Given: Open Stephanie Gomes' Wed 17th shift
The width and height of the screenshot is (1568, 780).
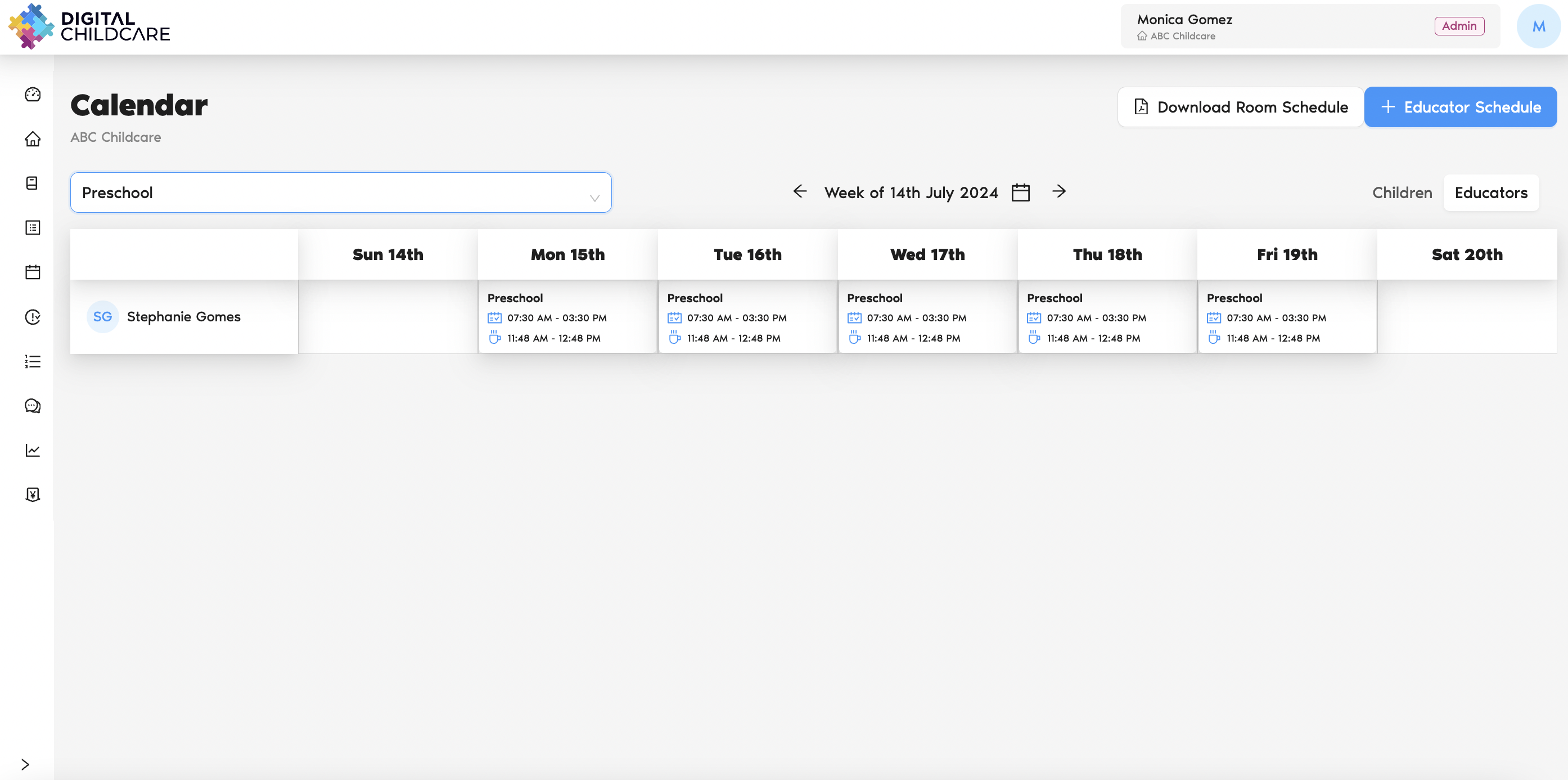Looking at the screenshot, I should point(927,317).
